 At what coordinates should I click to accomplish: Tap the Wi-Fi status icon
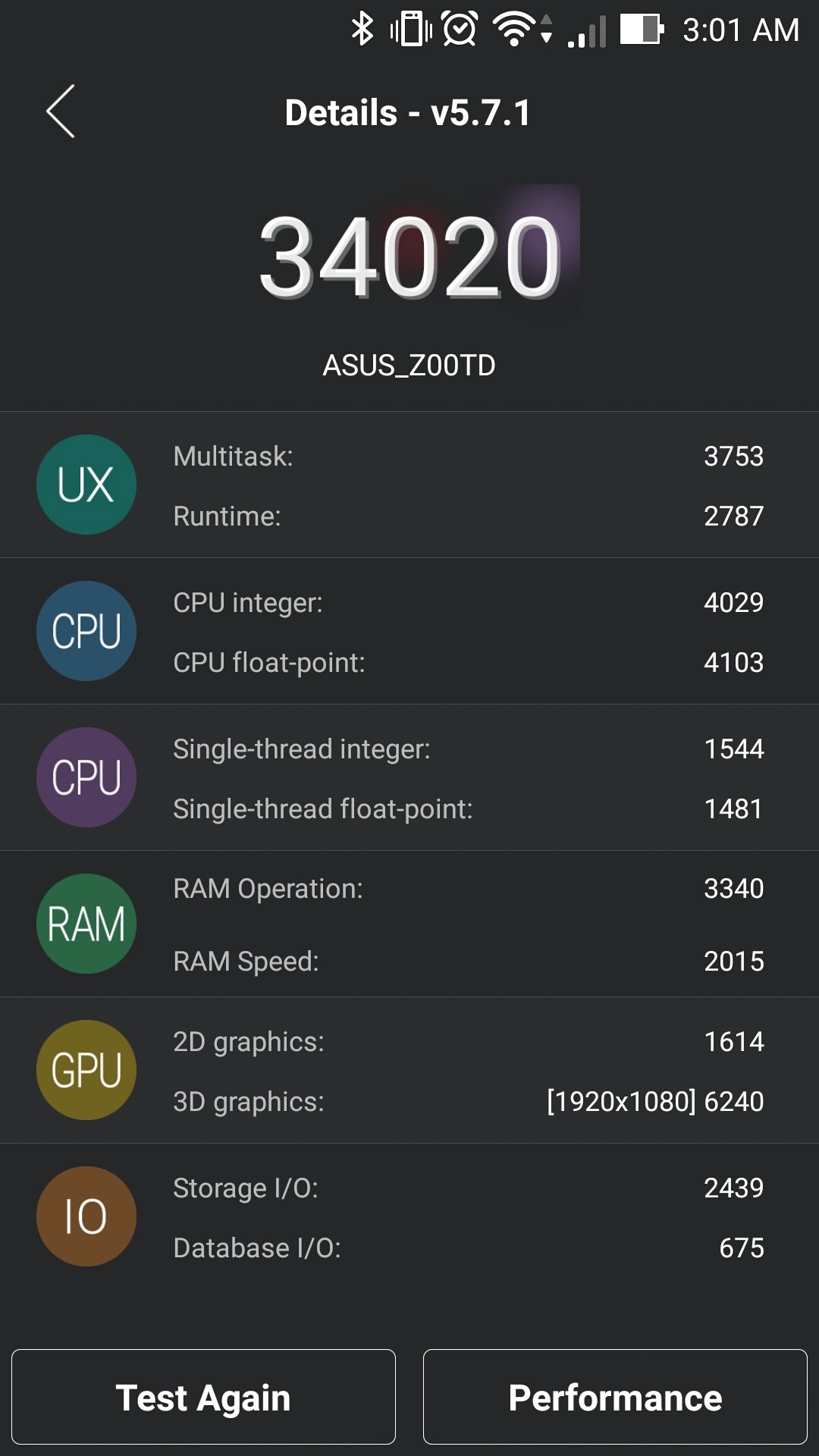click(x=516, y=30)
